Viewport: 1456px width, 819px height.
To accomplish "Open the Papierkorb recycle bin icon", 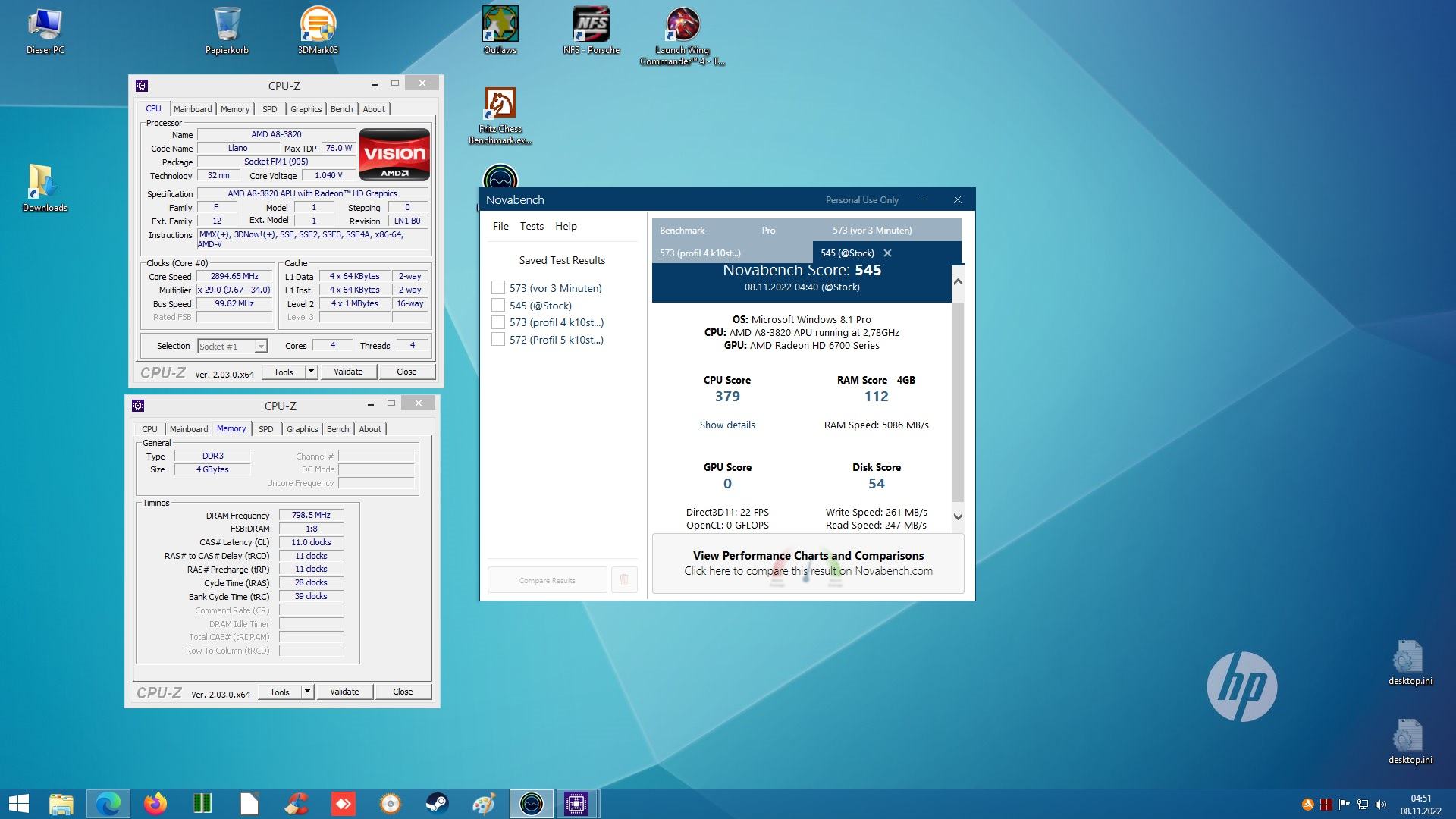I will coord(227,30).
